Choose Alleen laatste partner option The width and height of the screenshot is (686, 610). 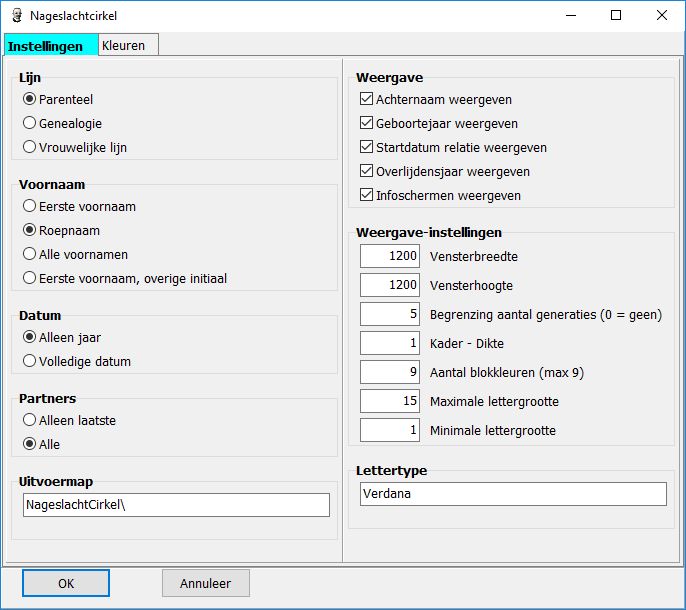pyautogui.click(x=30, y=420)
